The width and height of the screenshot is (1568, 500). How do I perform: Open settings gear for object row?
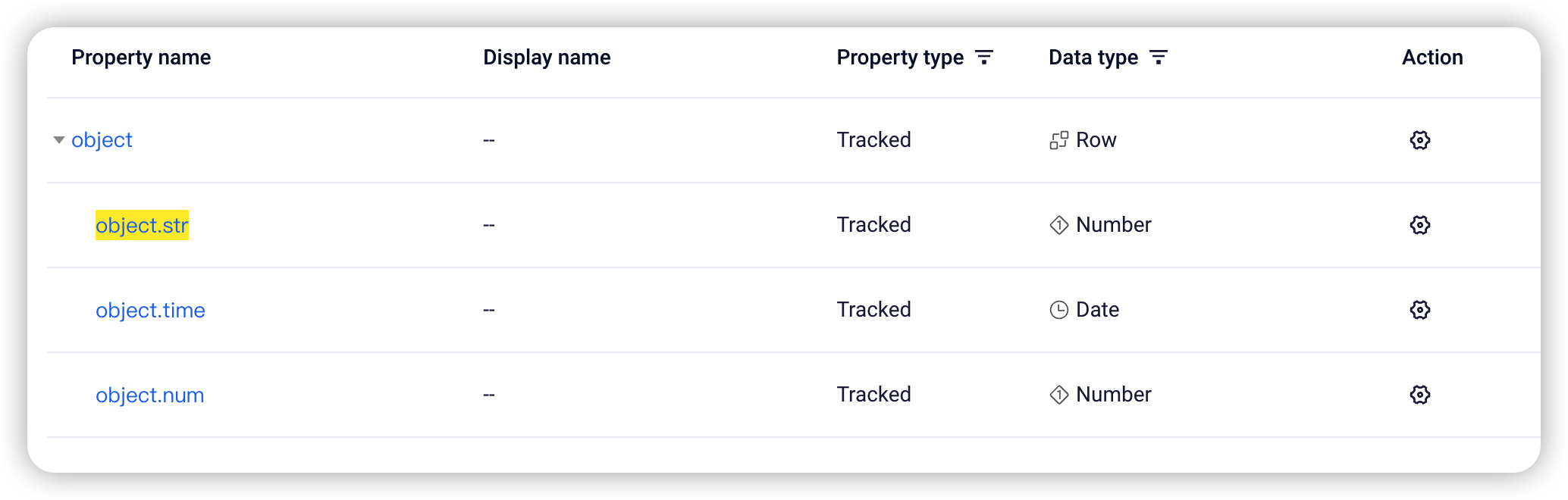pos(1419,140)
